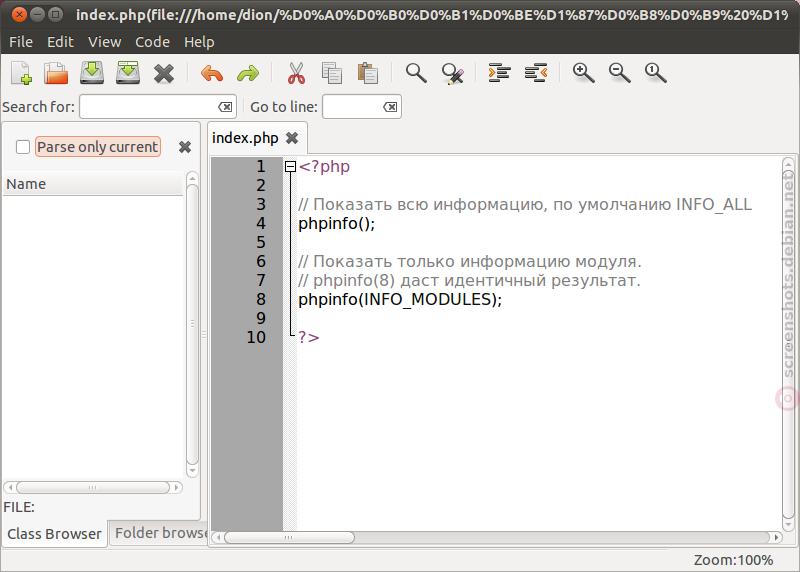Click the editor vertical scrollbar
Screen dimensions: 800x572
788,344
